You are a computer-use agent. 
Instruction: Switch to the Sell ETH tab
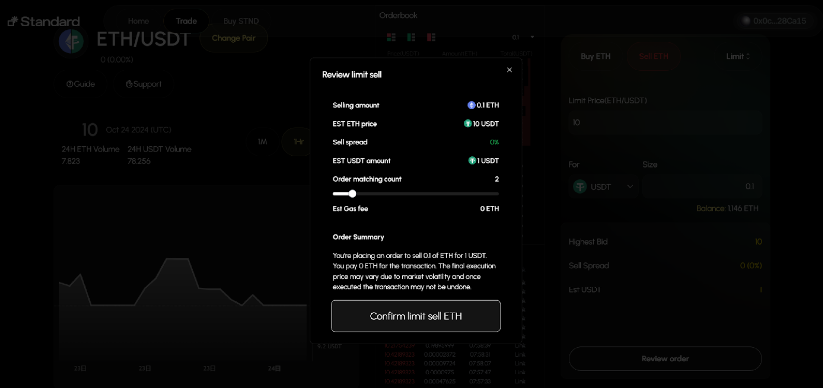653,56
